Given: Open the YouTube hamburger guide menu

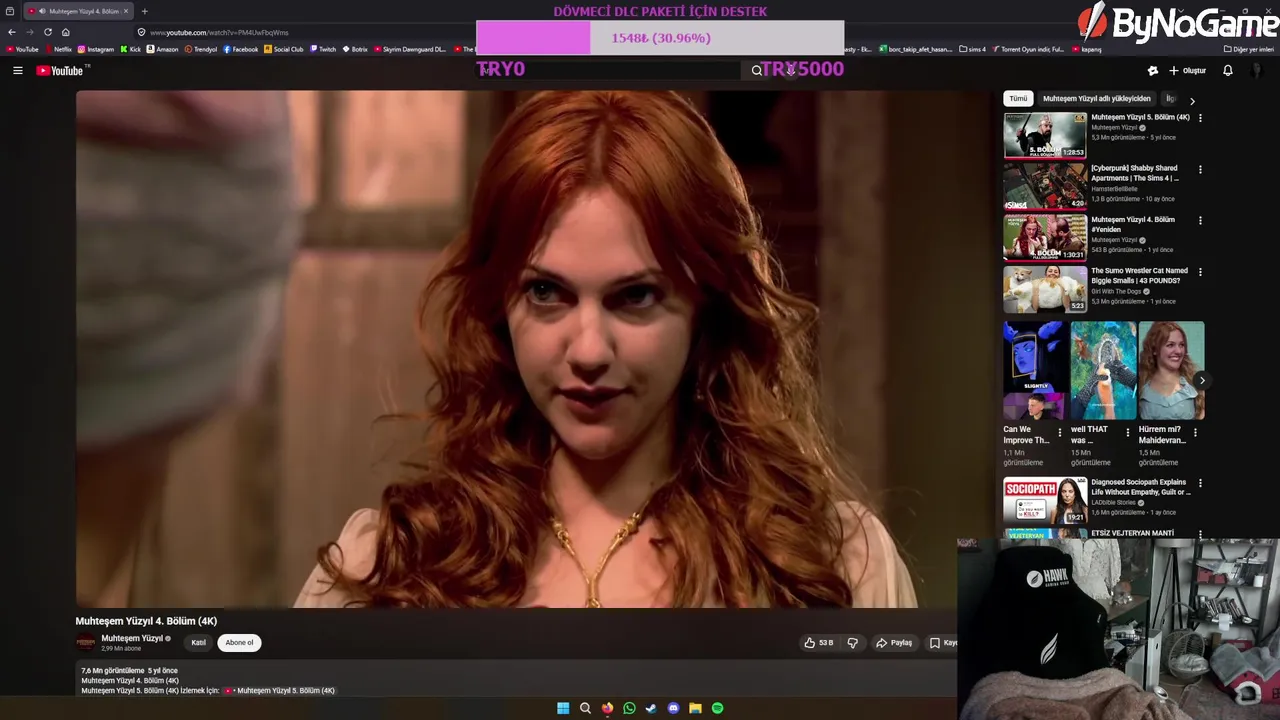Looking at the screenshot, I should coord(17,70).
